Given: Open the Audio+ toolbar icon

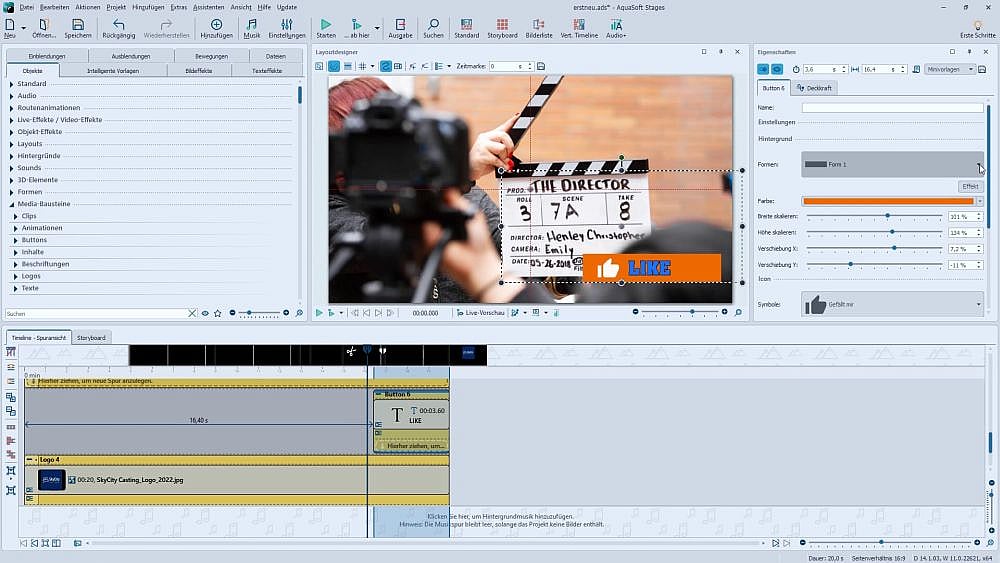Looking at the screenshot, I should [x=615, y=24].
